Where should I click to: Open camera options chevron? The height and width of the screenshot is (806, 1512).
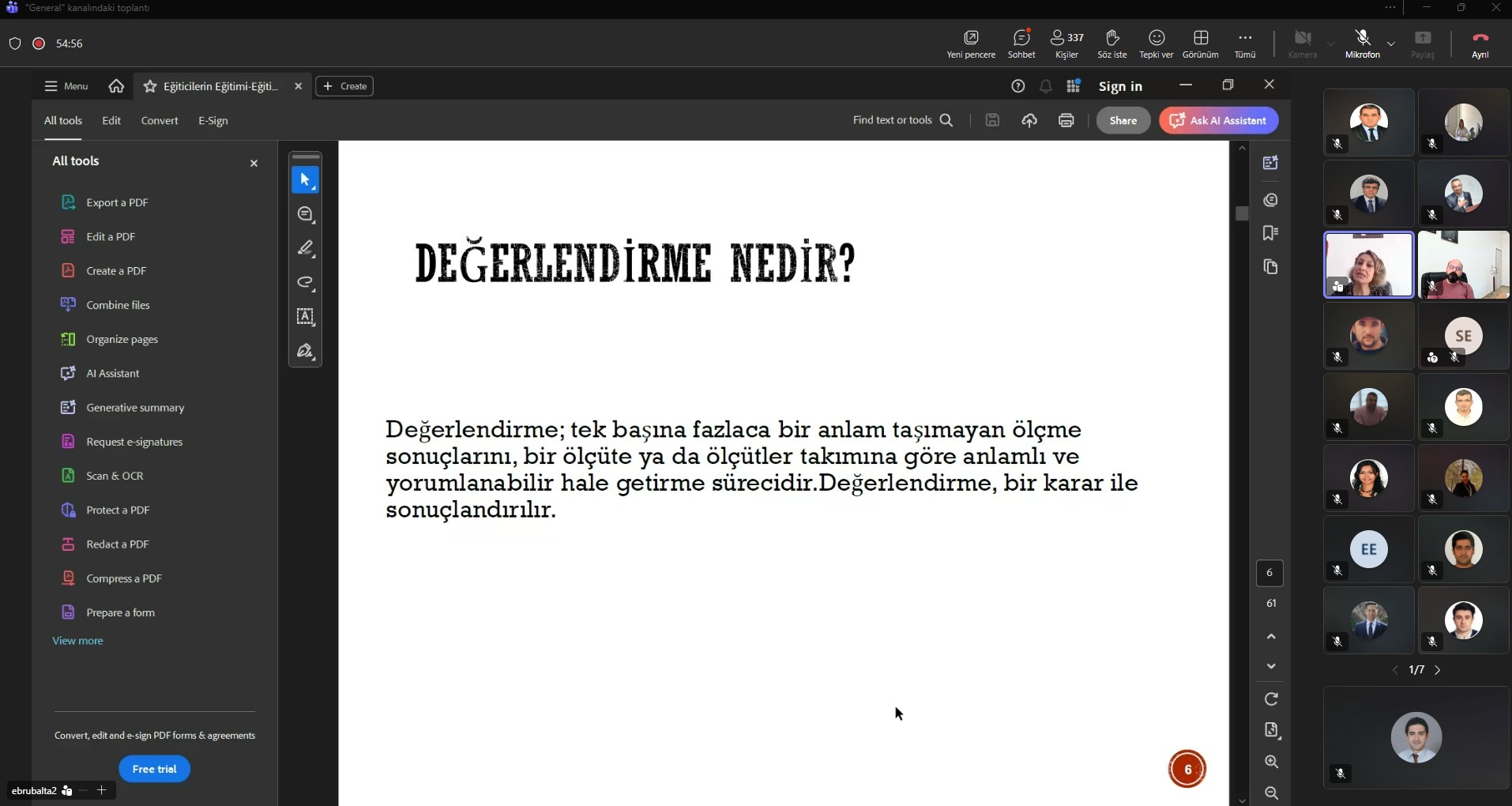pyautogui.click(x=1330, y=45)
